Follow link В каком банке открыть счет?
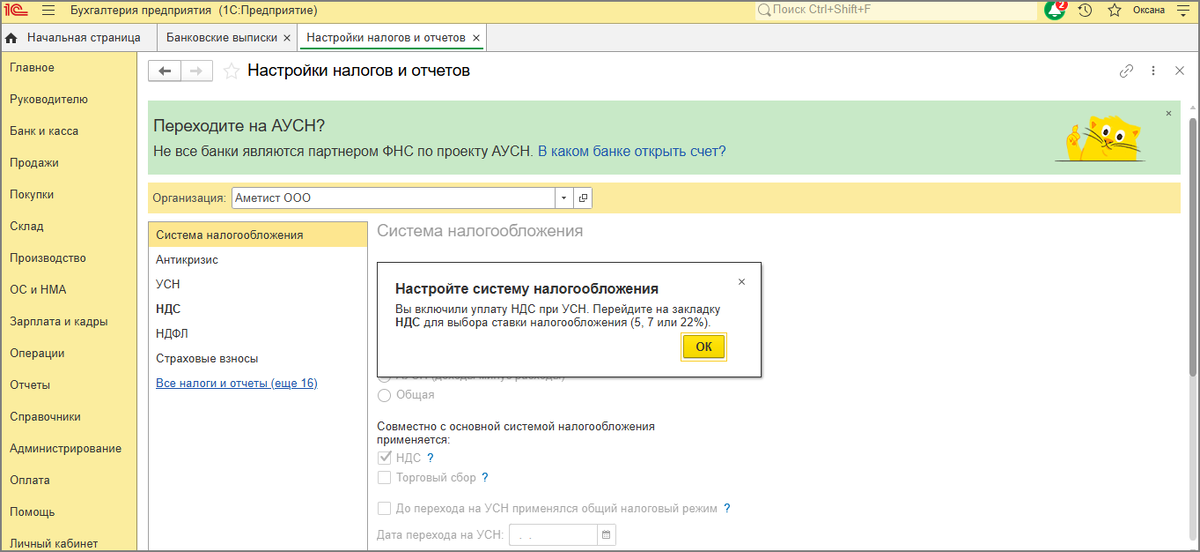Viewport: 1200px width, 552px height. point(632,152)
